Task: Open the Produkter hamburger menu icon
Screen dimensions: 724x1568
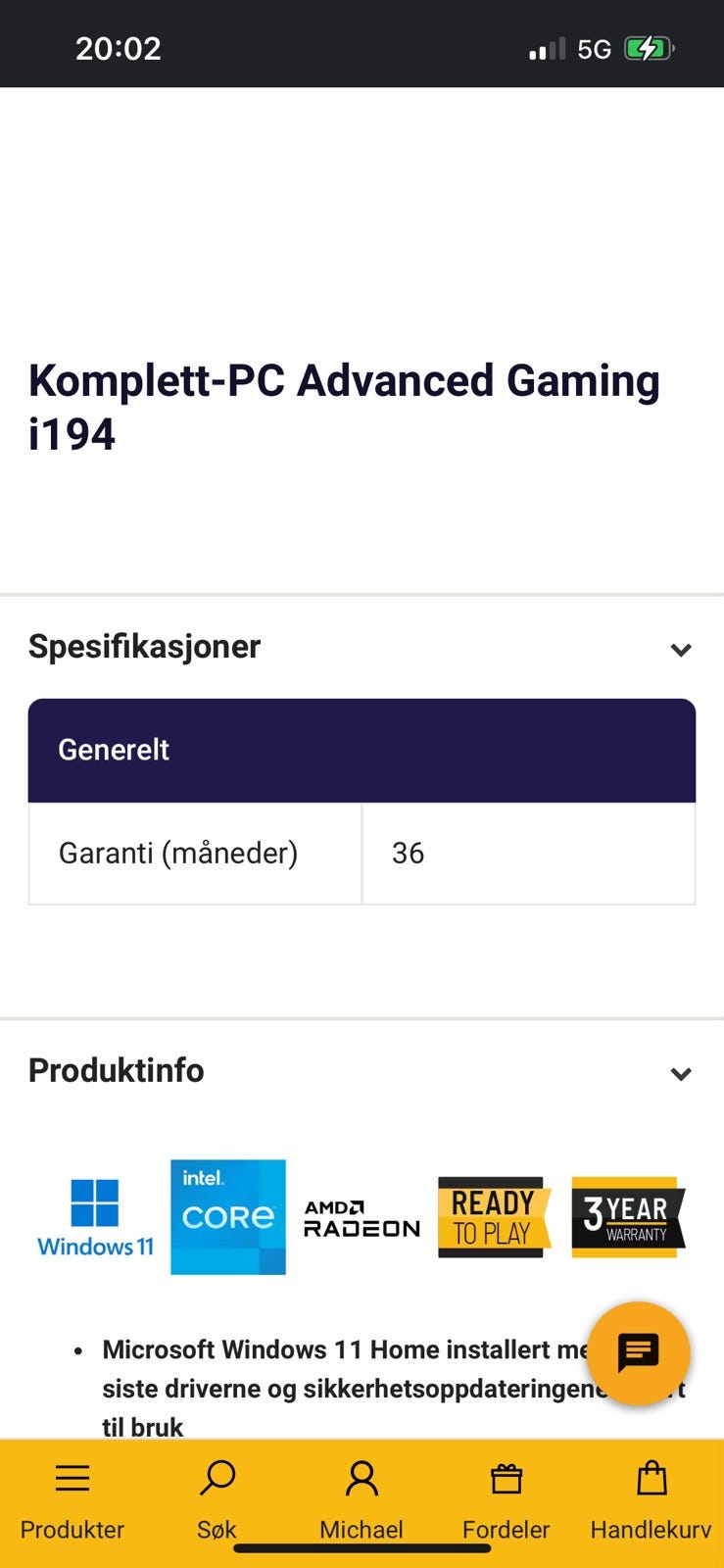Action: (x=72, y=1478)
